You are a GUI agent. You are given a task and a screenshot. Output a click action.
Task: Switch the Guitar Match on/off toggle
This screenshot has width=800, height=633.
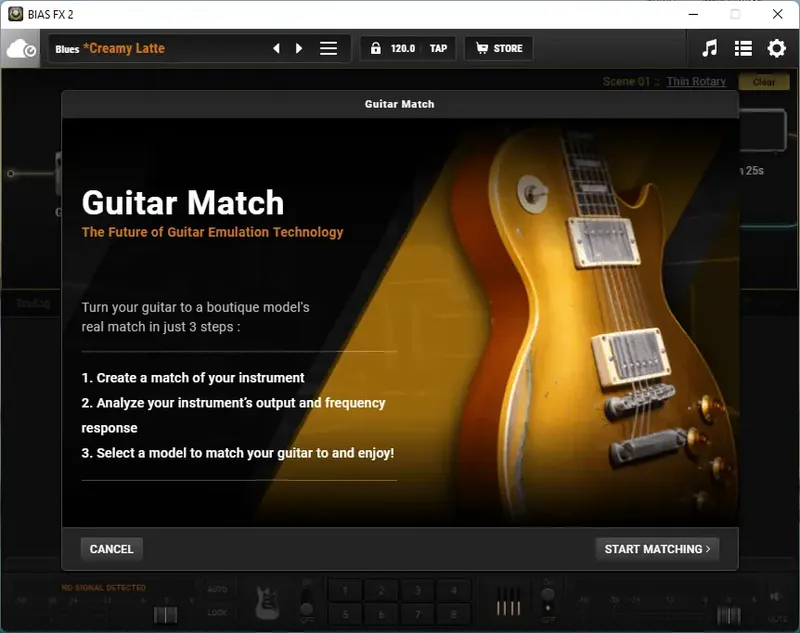click(x=307, y=602)
